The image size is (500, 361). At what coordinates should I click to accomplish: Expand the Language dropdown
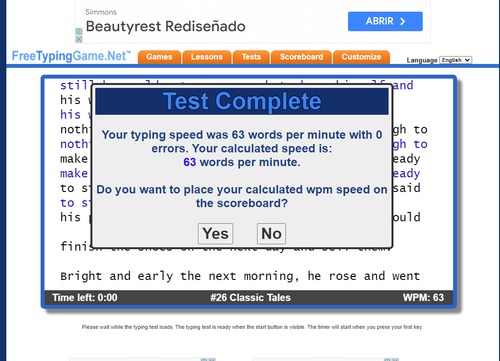pos(455,60)
